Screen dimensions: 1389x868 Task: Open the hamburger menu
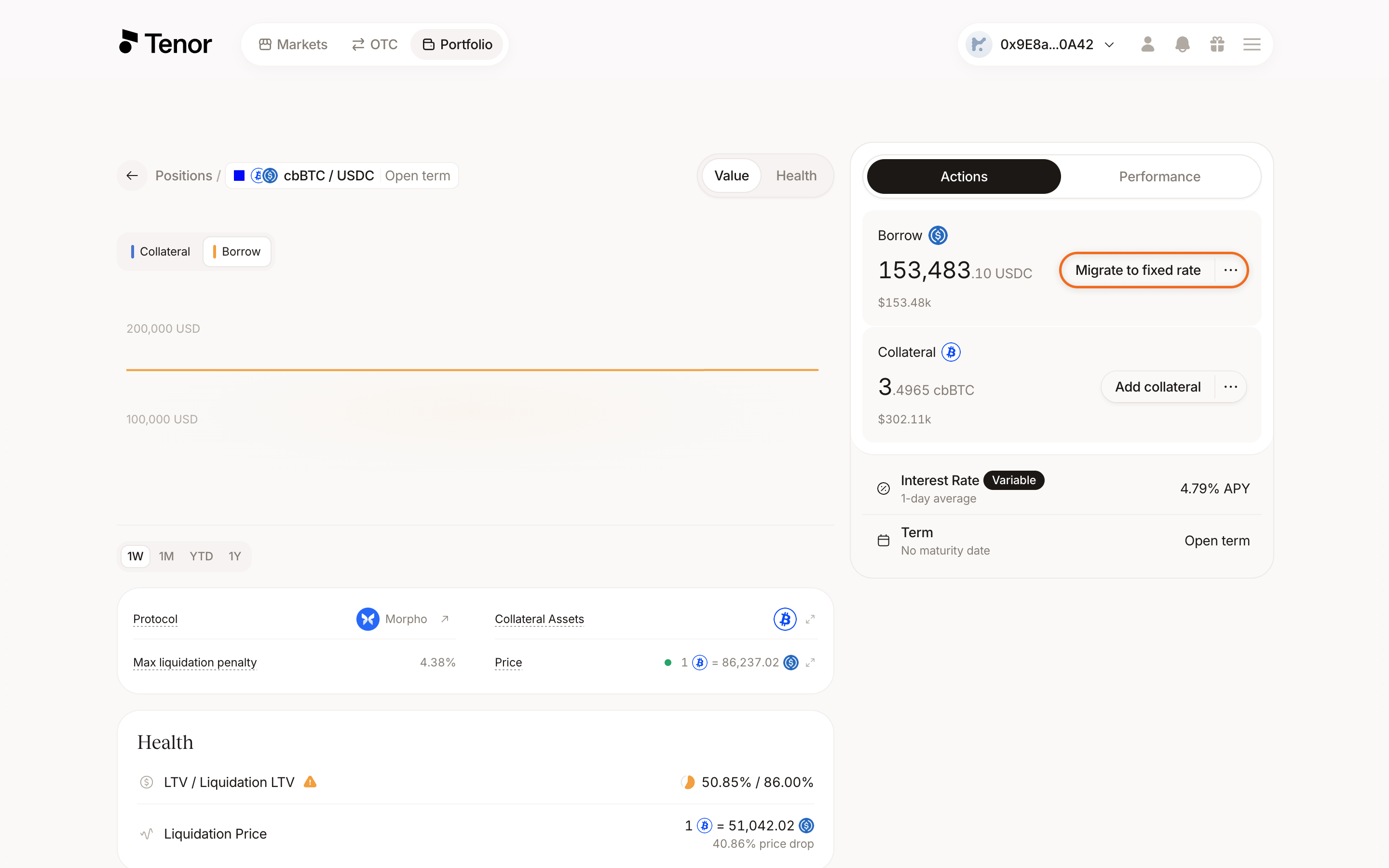point(1252,44)
